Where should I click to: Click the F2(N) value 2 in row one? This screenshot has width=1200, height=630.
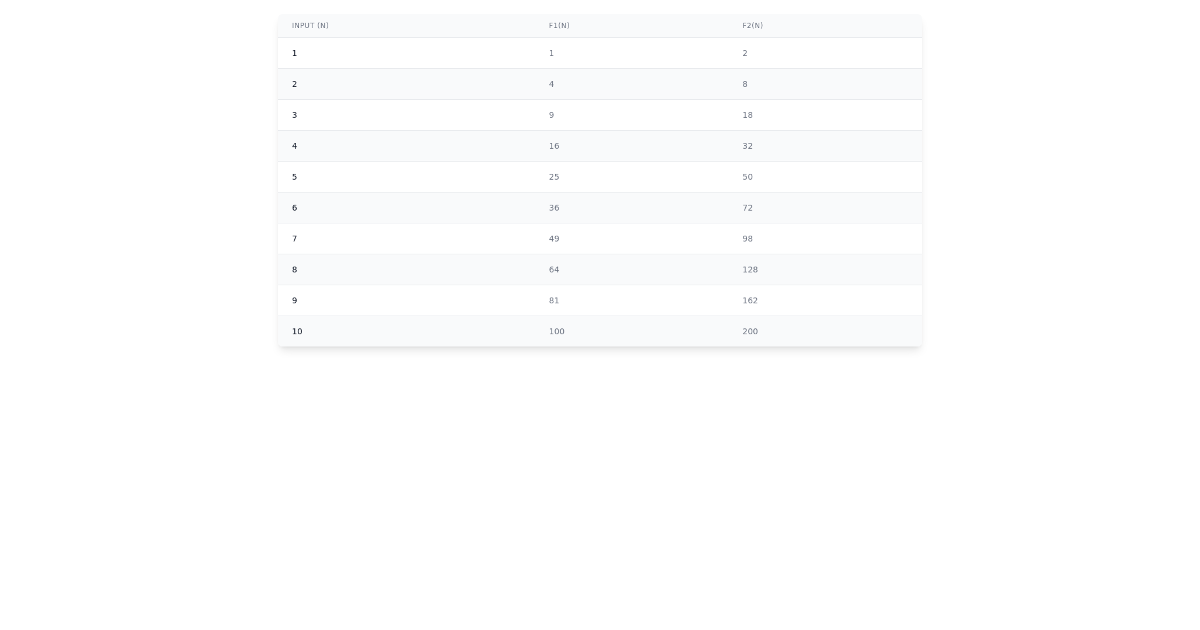tap(744, 53)
